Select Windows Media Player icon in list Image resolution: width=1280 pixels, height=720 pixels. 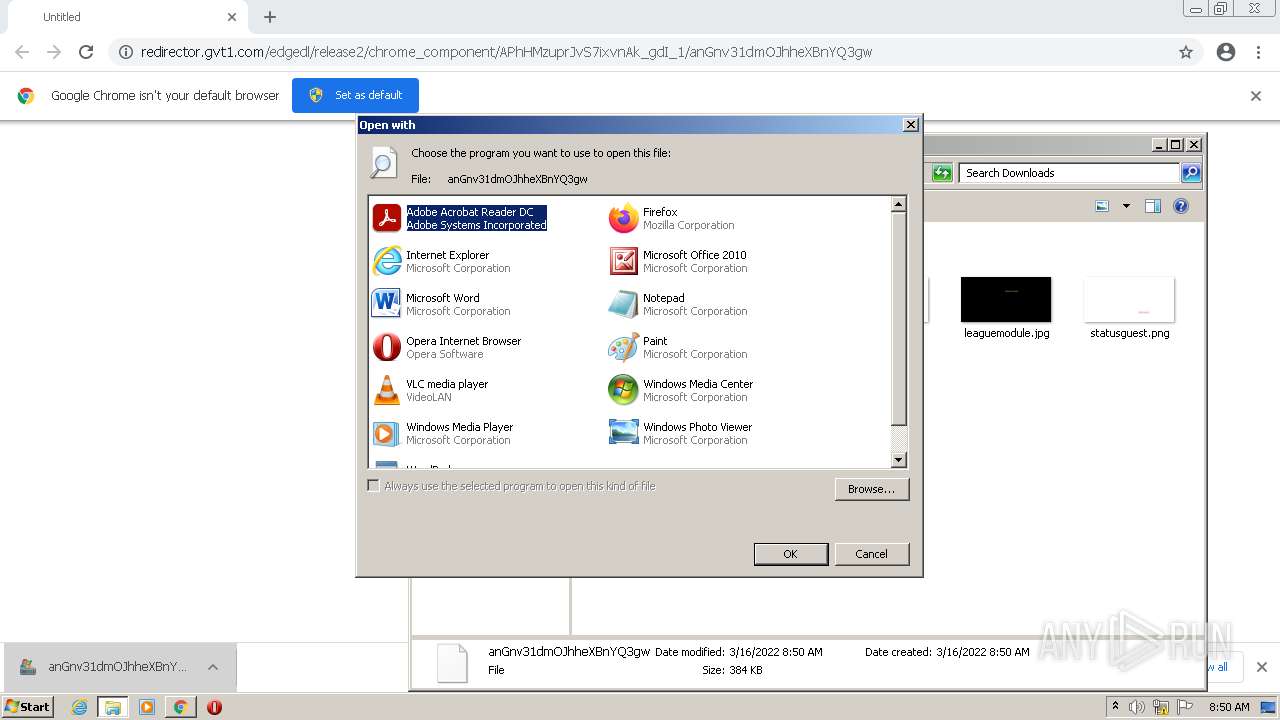(386, 433)
